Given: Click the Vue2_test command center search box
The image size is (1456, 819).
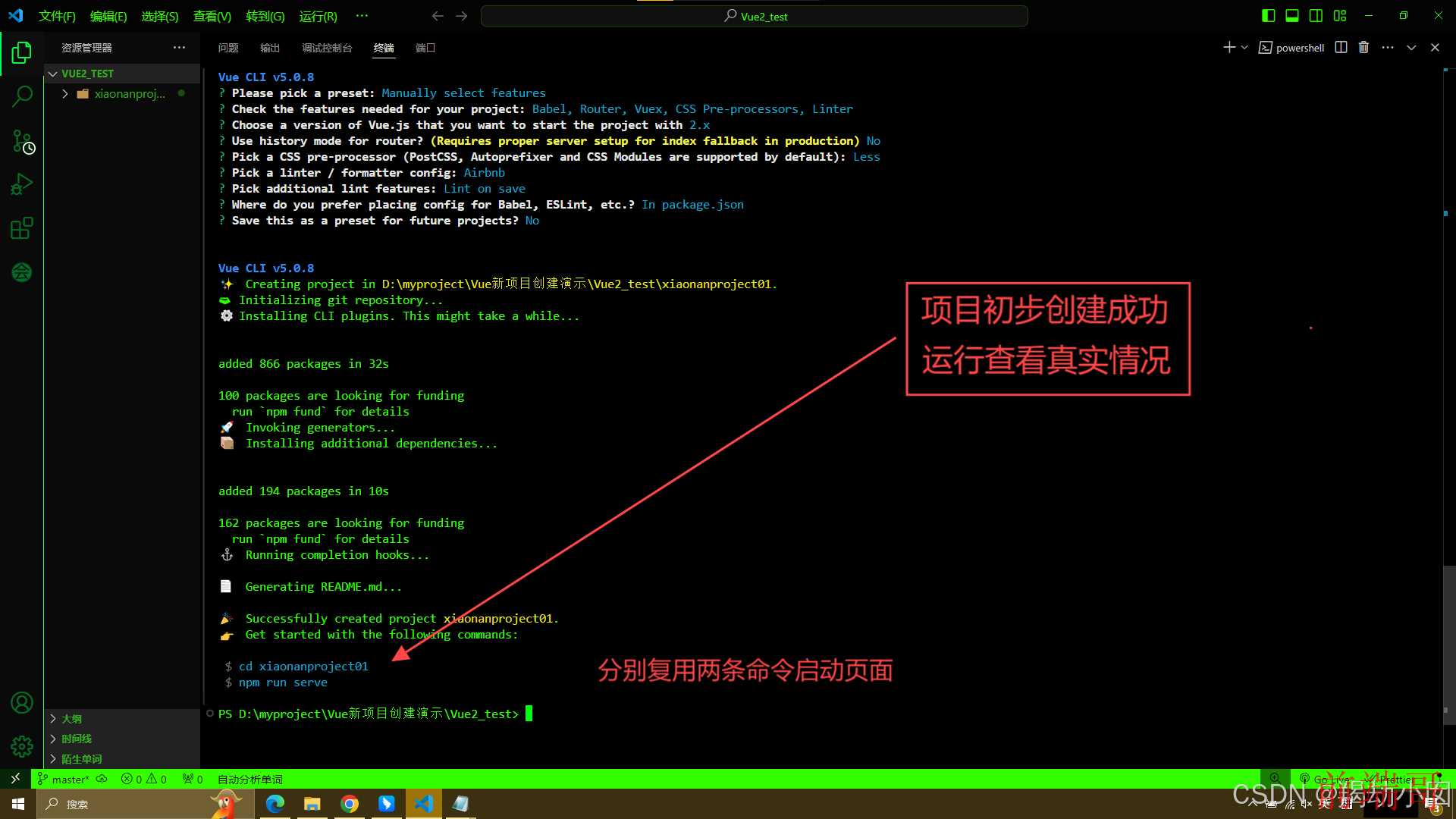Looking at the screenshot, I should (x=755, y=16).
